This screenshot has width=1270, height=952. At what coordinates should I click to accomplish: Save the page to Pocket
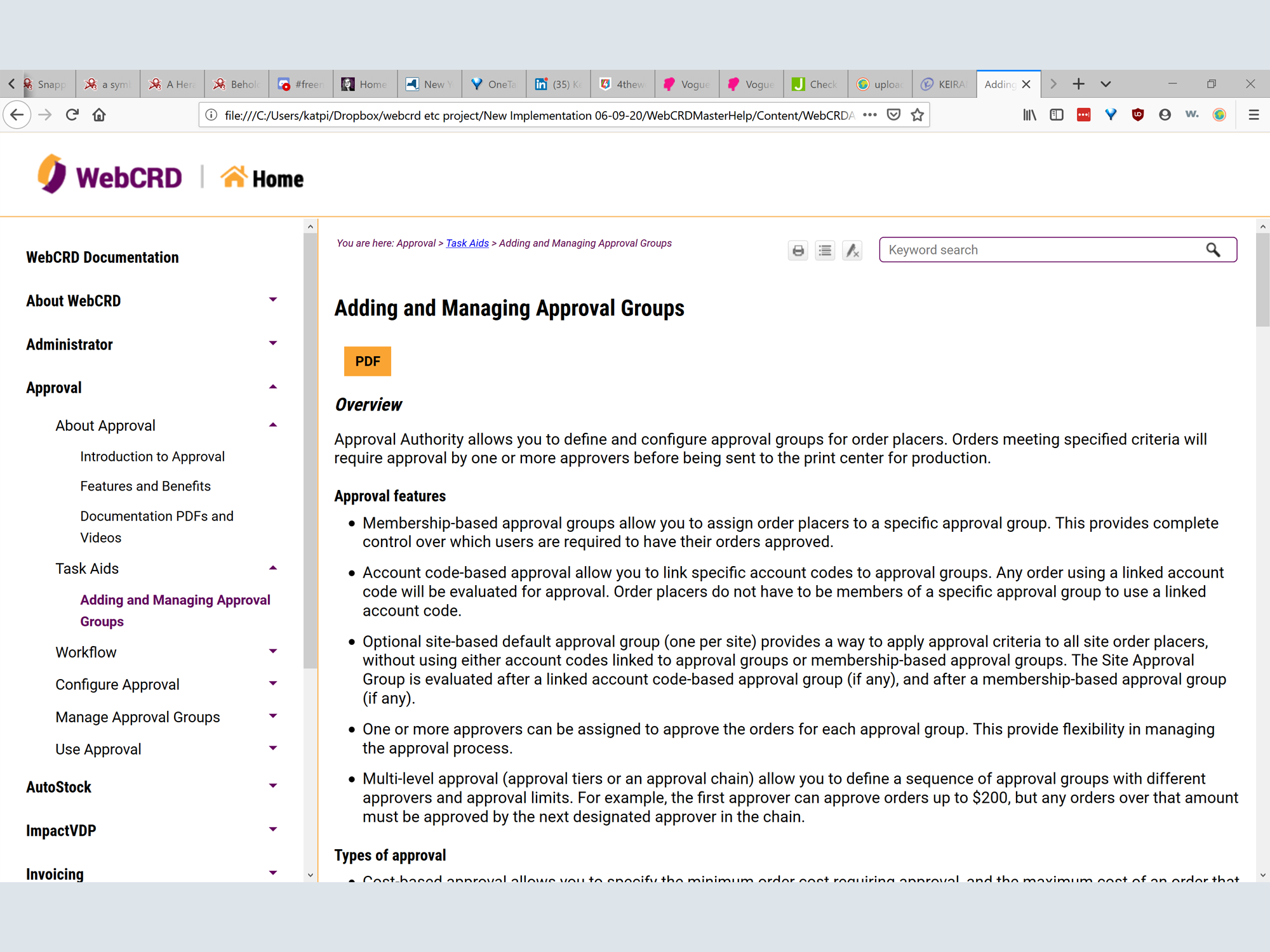tap(893, 115)
